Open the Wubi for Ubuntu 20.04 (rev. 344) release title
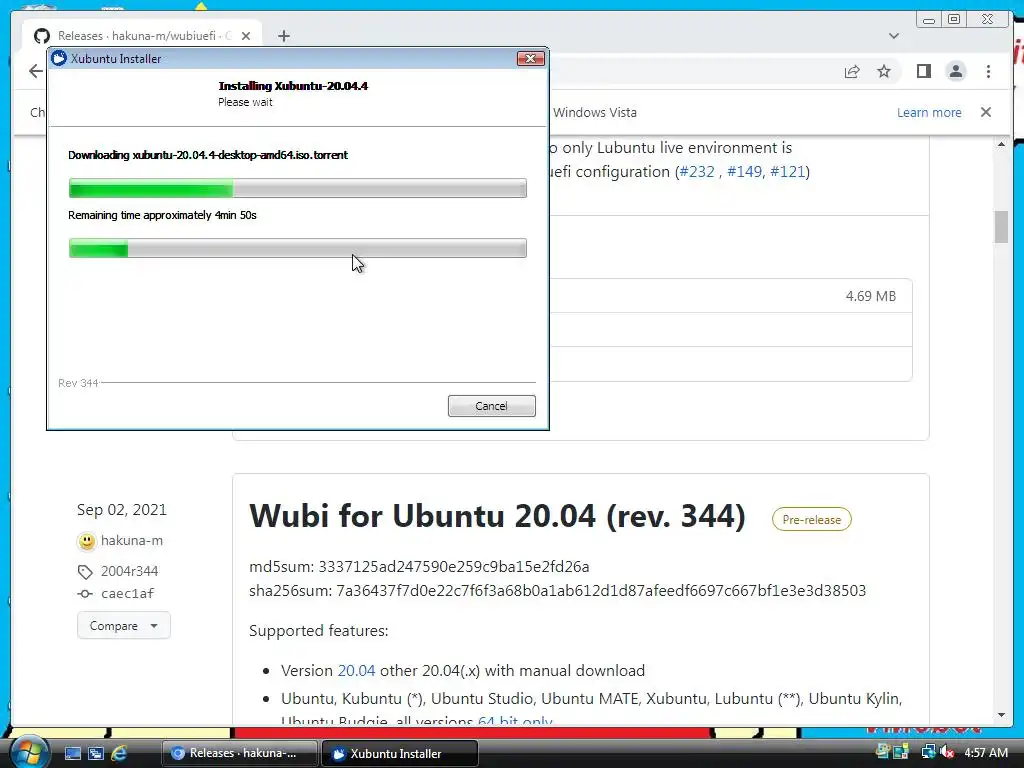1024x768 pixels. click(x=497, y=516)
